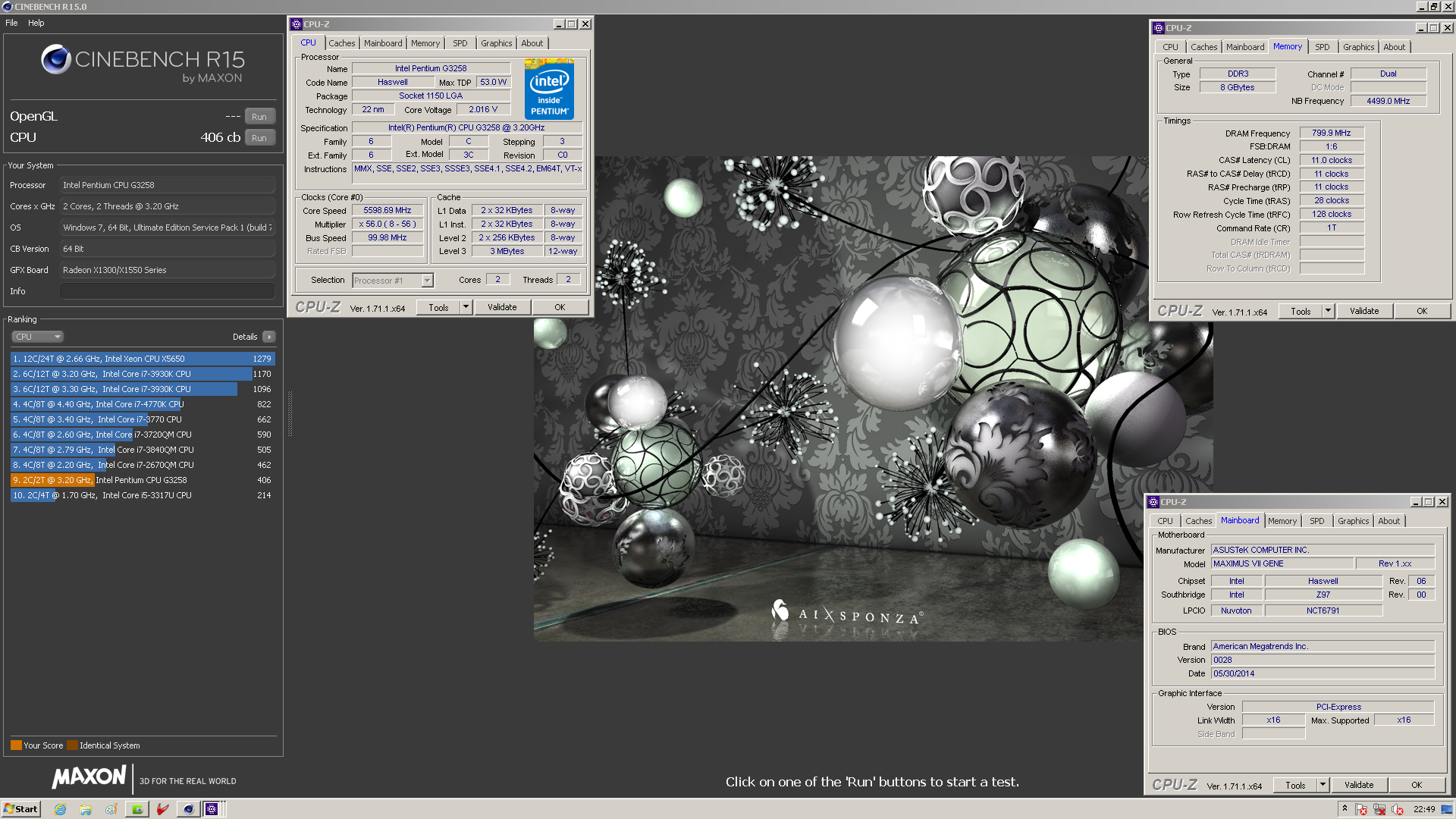
Task: Click Tools button in CPU-Z Memory window
Action: [1301, 311]
